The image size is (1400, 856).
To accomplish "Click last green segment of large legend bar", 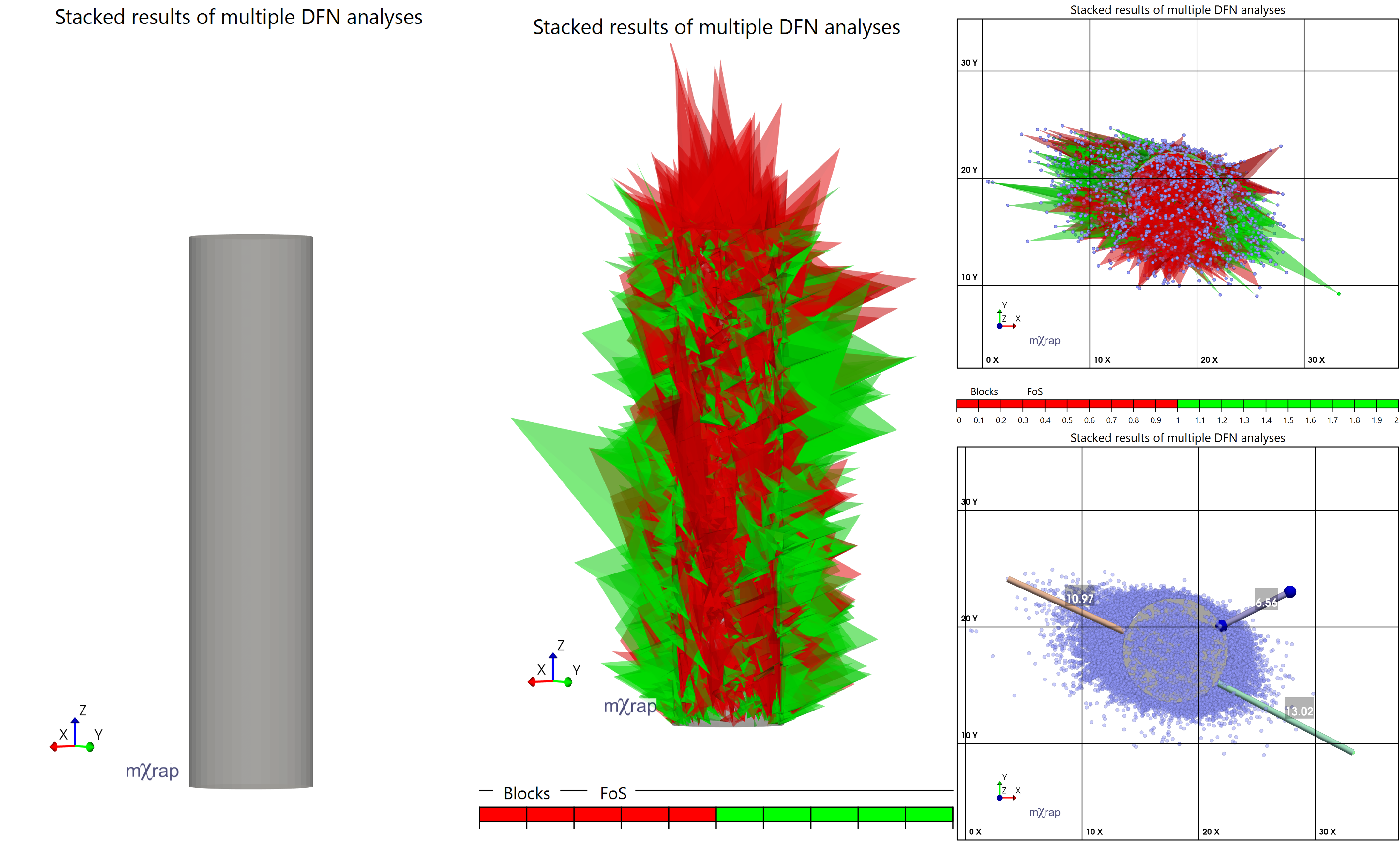I will tap(928, 814).
